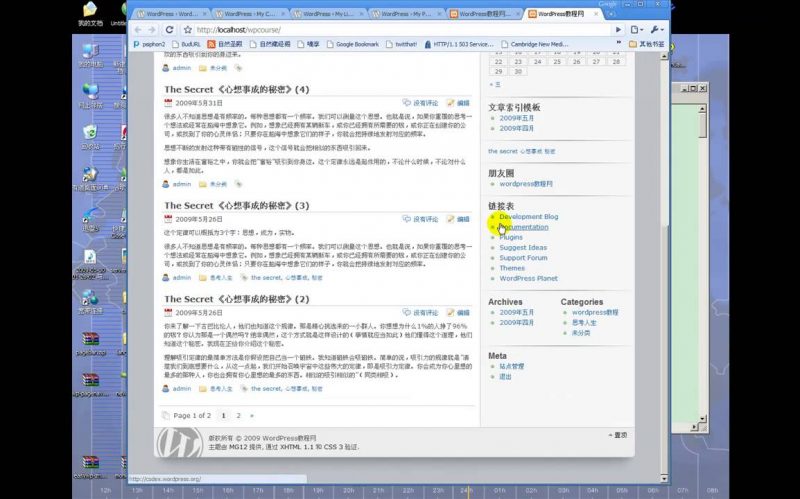
Task: Click the Suggest Ideas sidebar link
Action: (x=523, y=247)
